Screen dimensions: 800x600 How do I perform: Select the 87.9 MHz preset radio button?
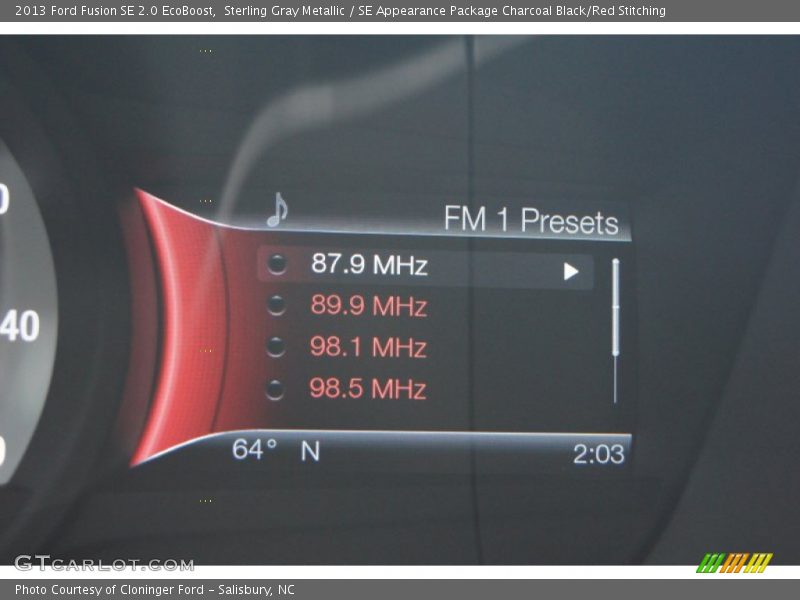pyautogui.click(x=277, y=264)
